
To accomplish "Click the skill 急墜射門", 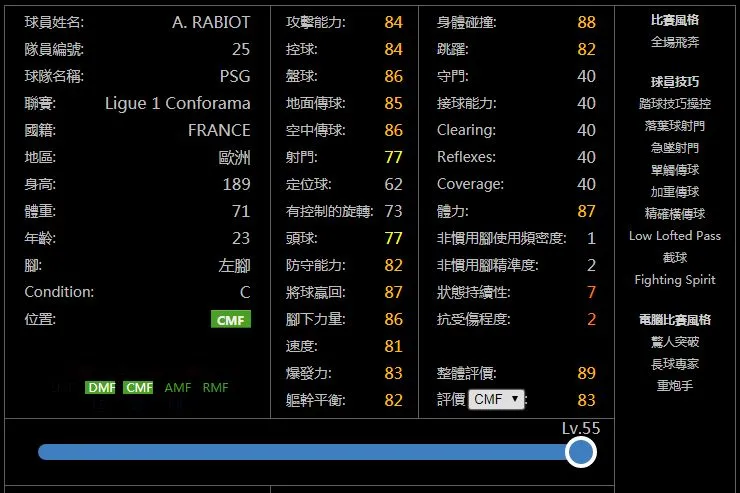I will [x=674, y=148].
